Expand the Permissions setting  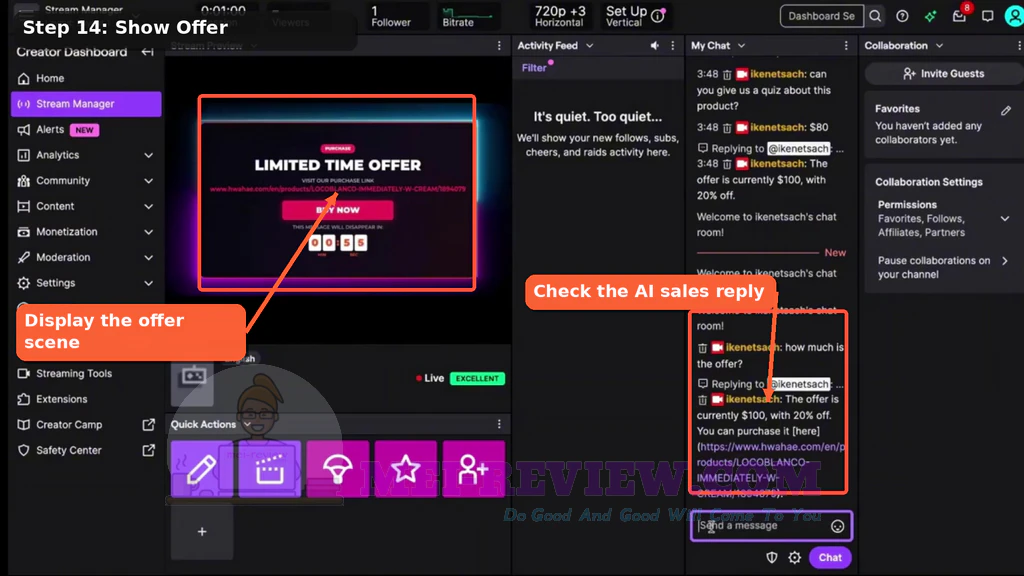click(x=1004, y=219)
